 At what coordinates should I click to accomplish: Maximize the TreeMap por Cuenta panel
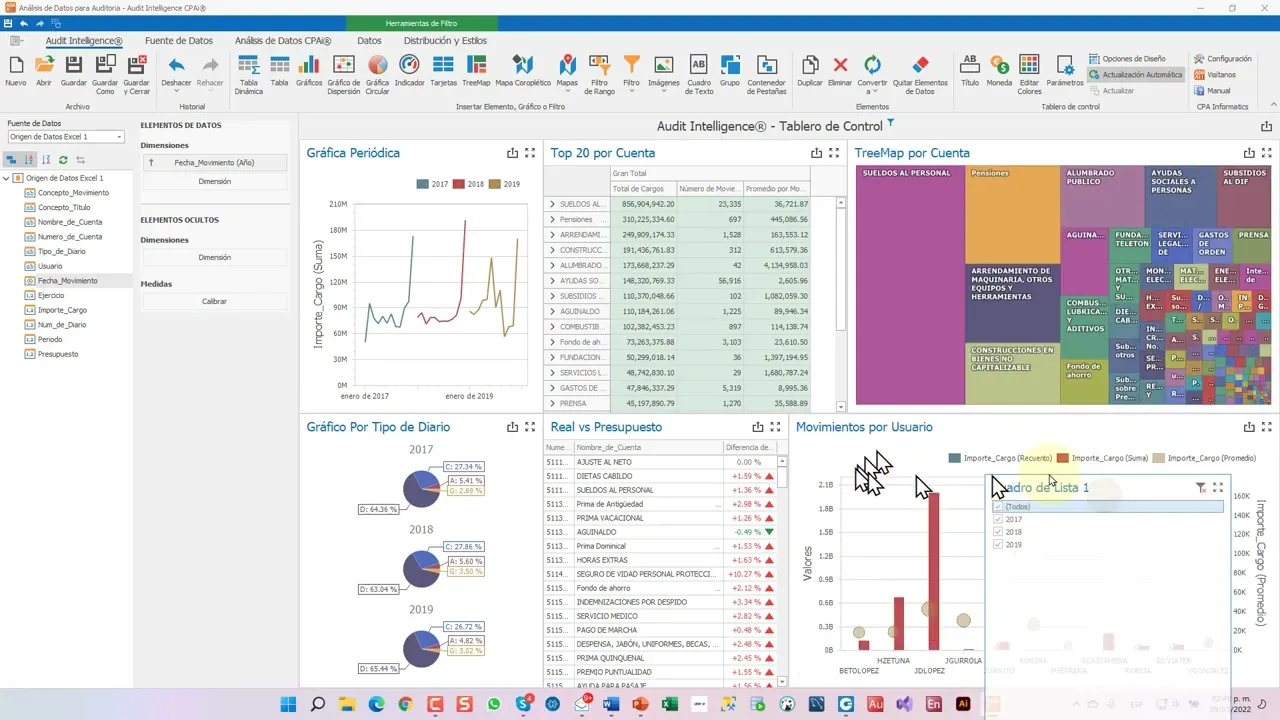1267,153
